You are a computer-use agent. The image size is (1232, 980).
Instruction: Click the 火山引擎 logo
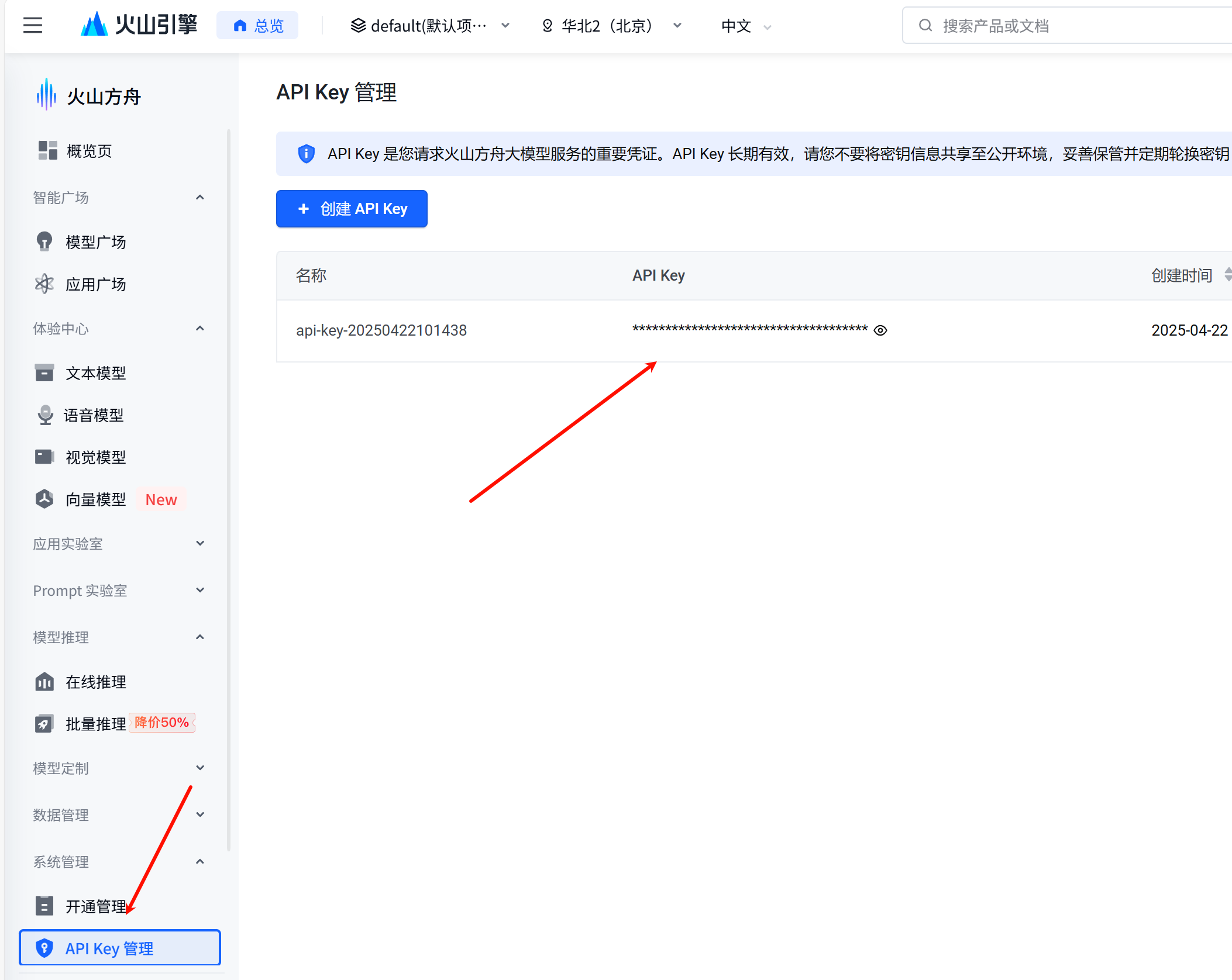[139, 25]
